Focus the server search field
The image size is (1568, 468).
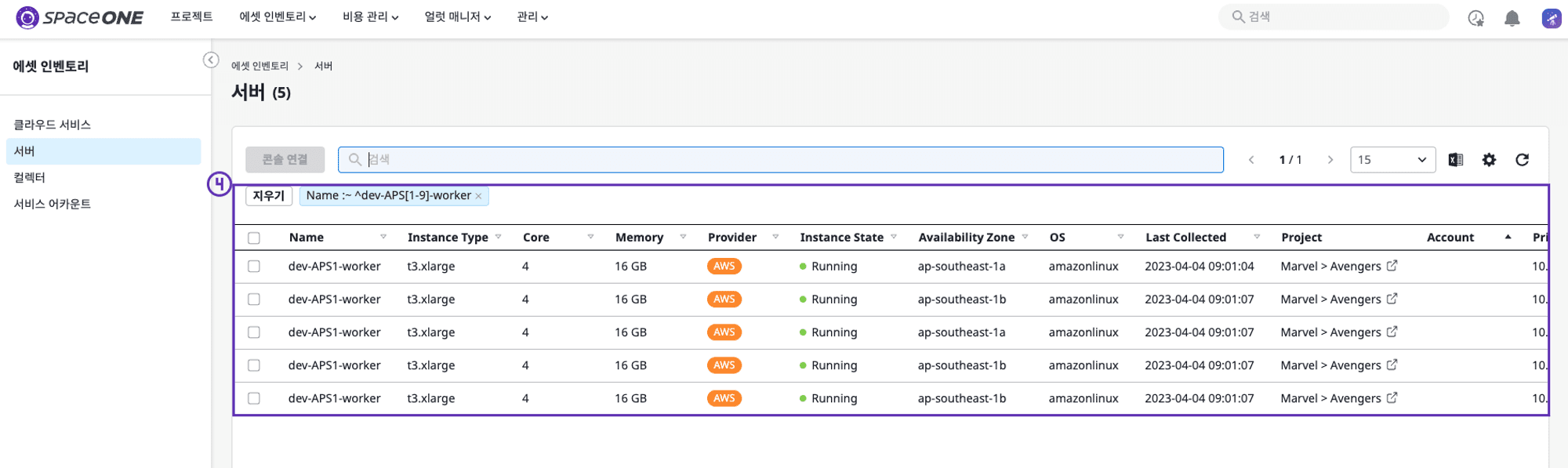tap(781, 160)
